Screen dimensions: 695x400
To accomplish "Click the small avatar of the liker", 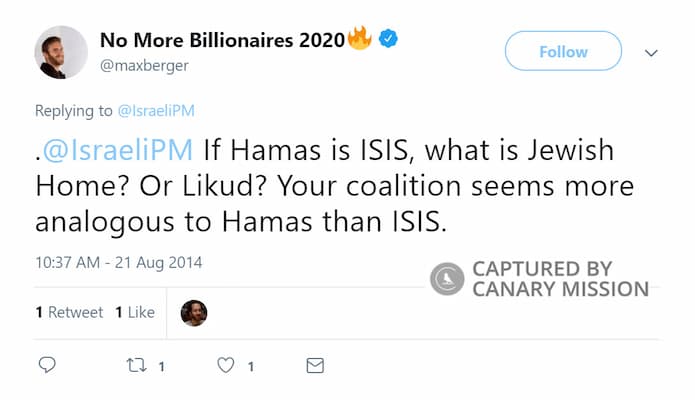I will coord(194,312).
